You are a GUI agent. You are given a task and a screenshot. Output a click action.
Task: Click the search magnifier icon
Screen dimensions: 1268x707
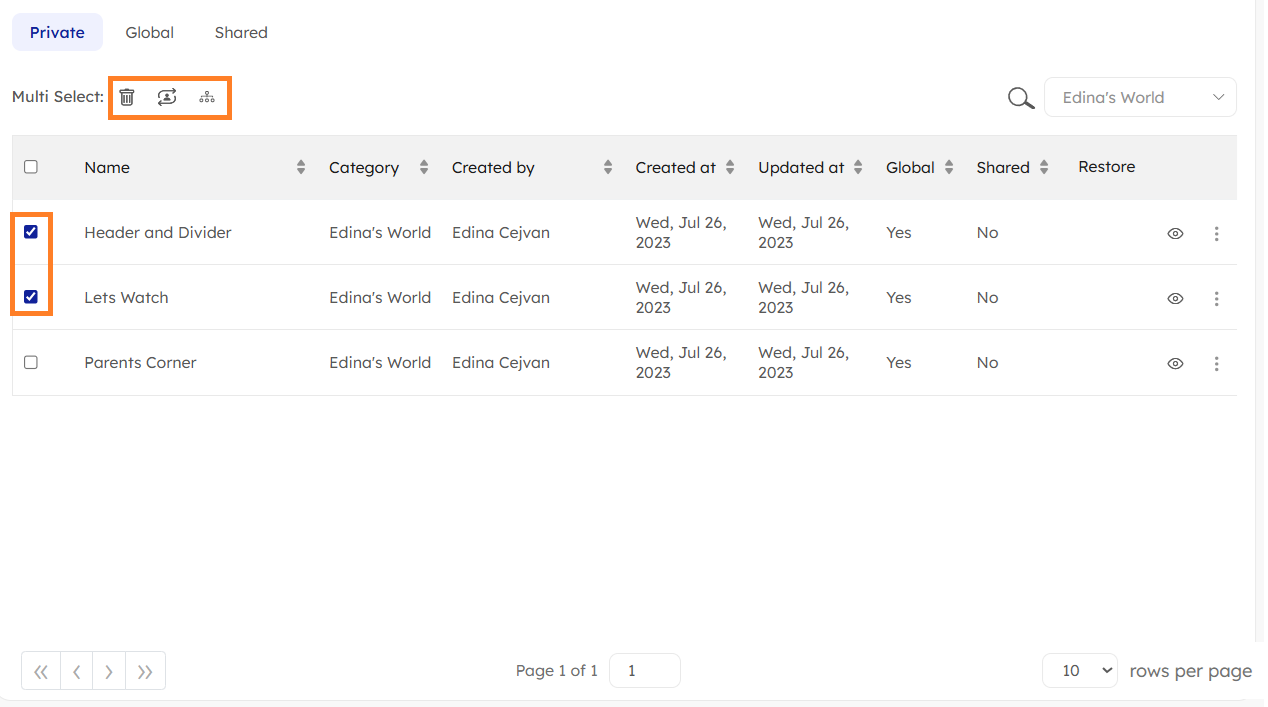tap(1020, 98)
